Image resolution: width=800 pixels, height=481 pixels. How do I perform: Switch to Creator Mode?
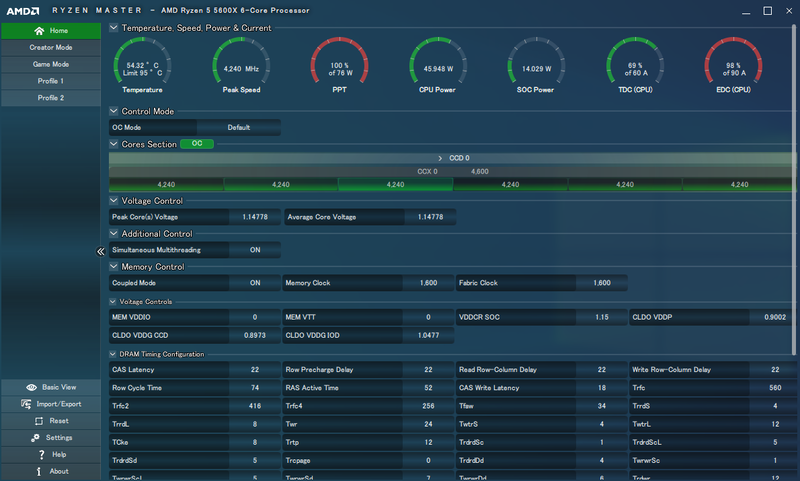point(51,47)
